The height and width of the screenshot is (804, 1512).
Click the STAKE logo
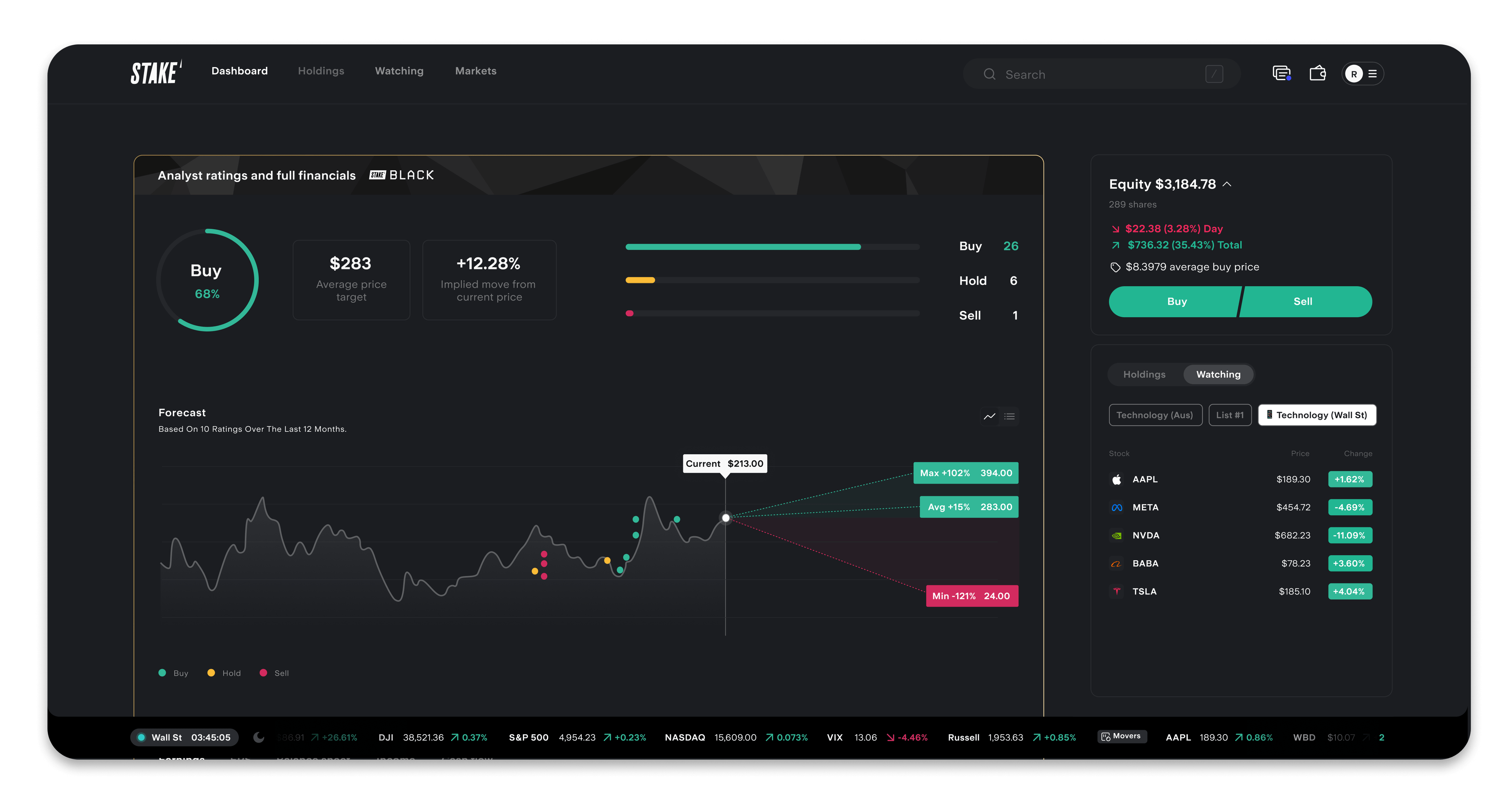tap(156, 72)
